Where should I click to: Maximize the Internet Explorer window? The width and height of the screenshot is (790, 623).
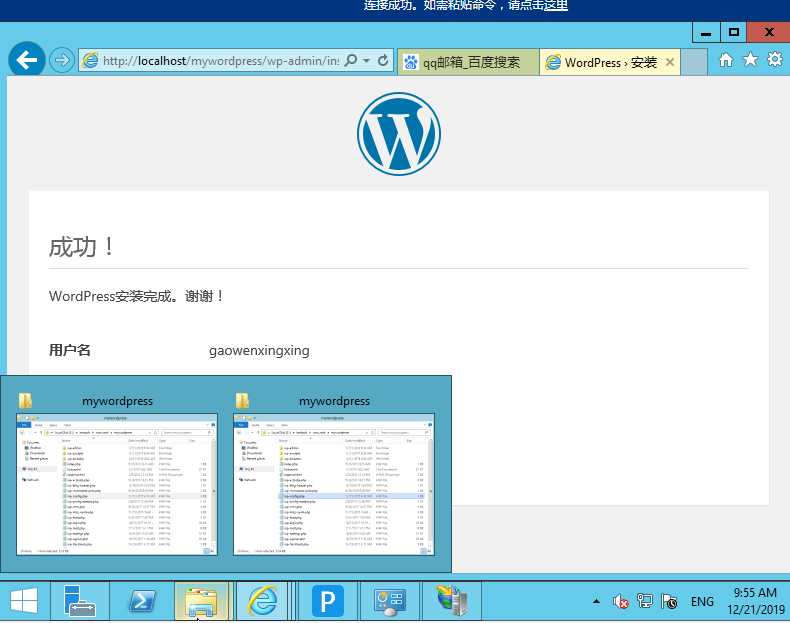(734, 33)
